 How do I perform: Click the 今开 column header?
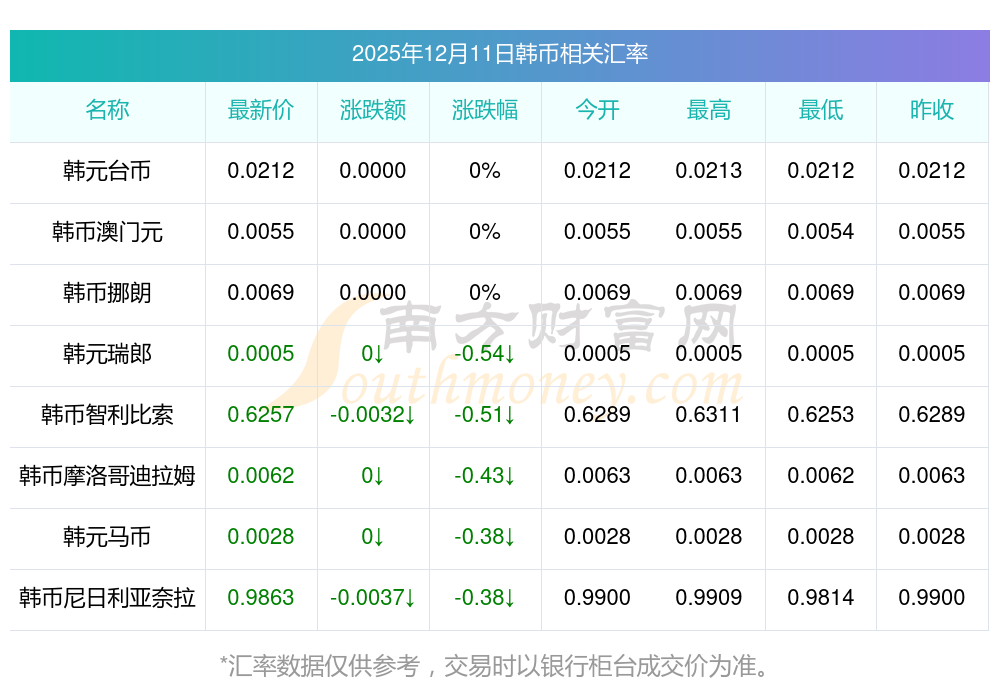(x=597, y=110)
